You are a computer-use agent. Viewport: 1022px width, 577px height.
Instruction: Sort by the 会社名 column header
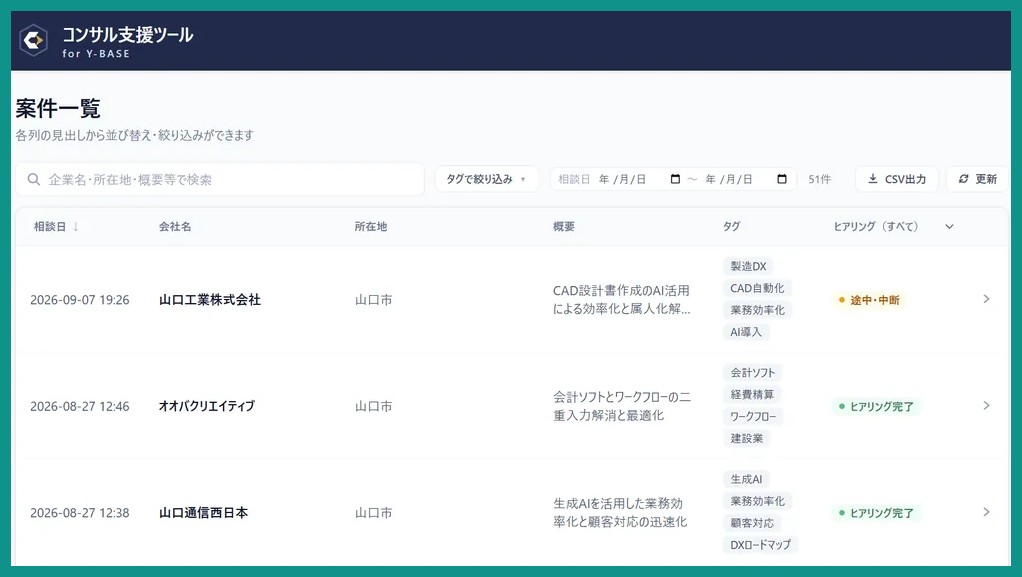(x=175, y=226)
